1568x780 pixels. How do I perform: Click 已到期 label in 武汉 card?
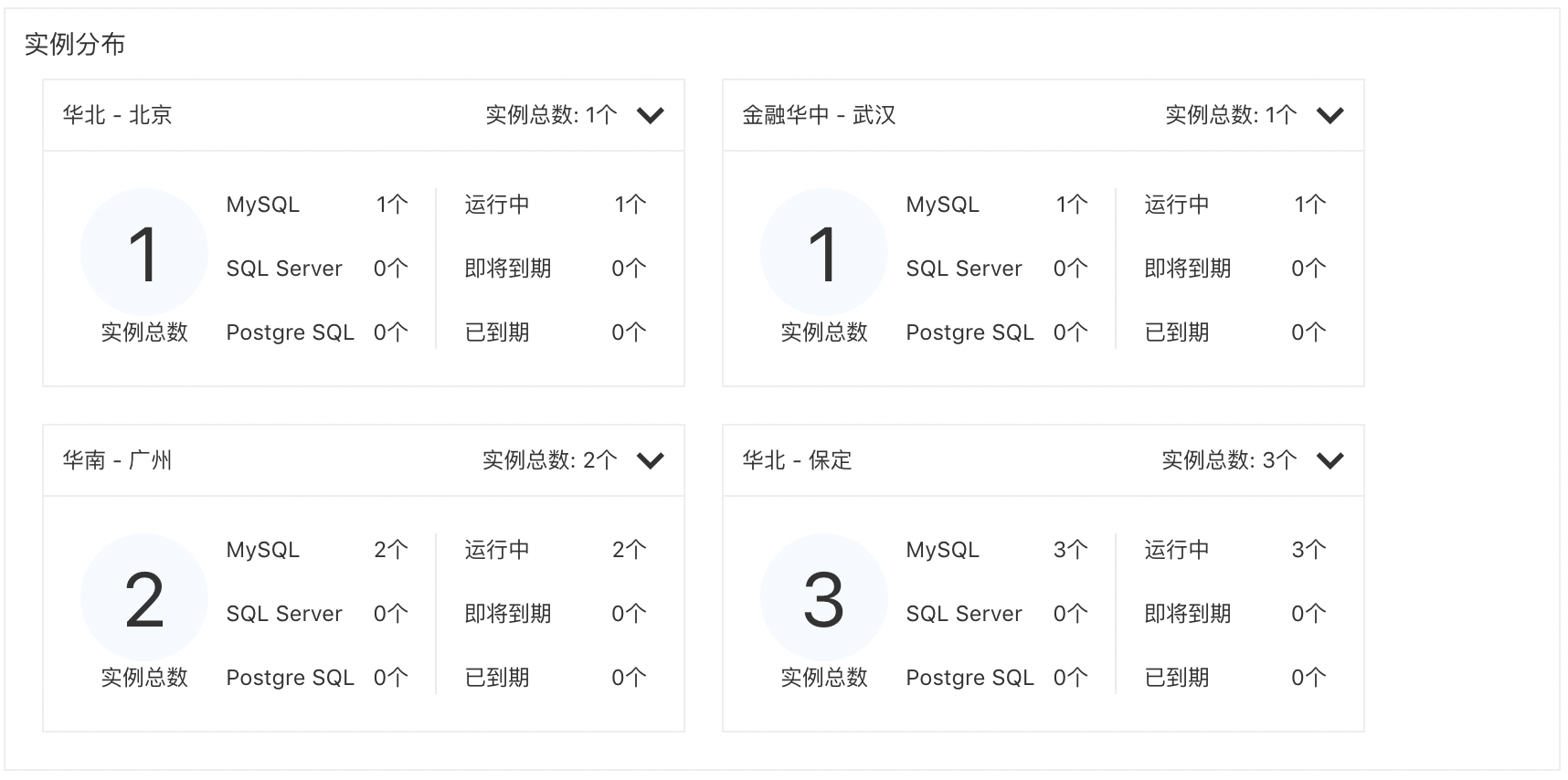[1177, 332]
